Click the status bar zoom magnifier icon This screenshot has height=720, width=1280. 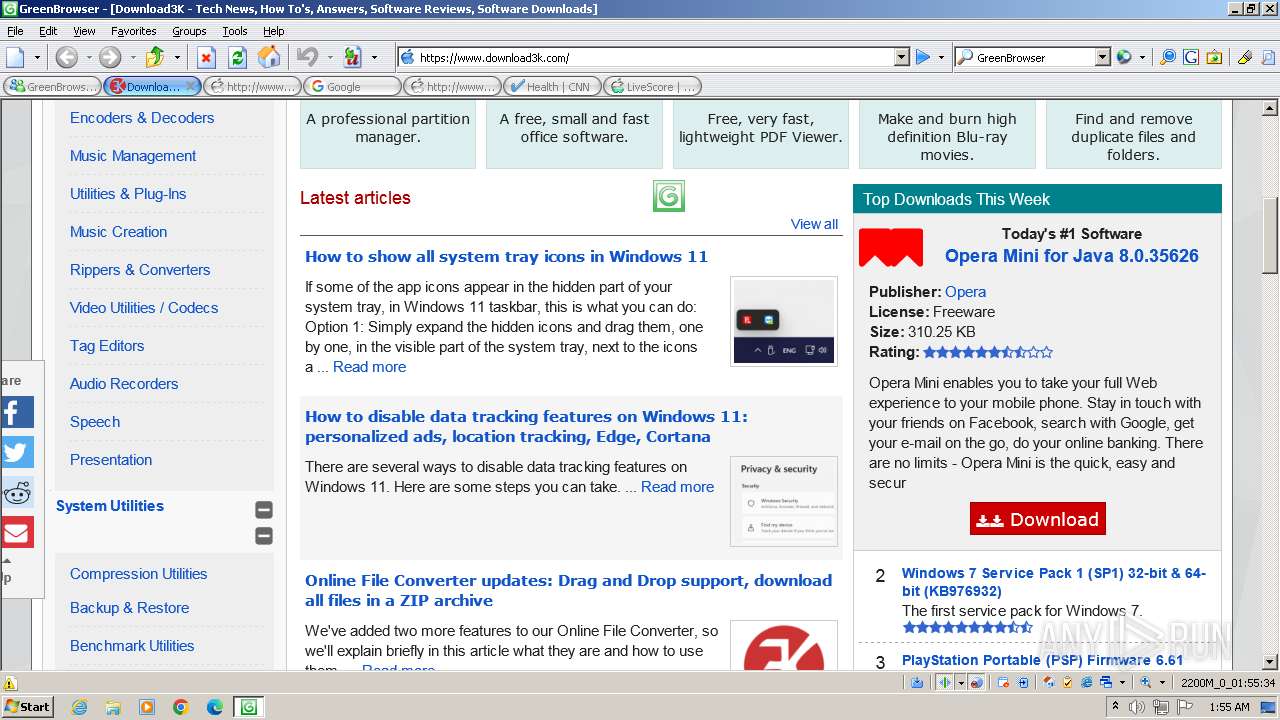pos(1145,682)
